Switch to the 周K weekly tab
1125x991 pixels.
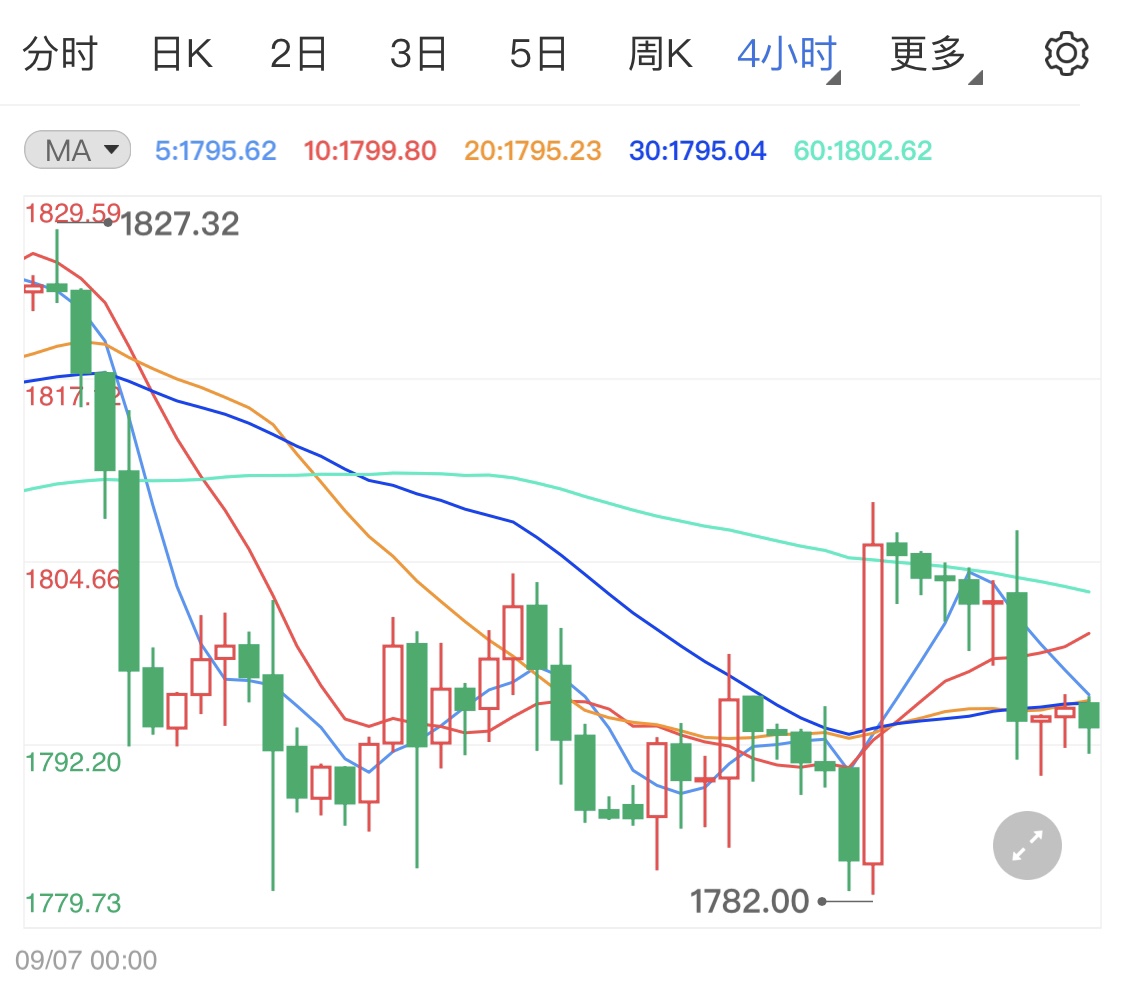pos(659,53)
